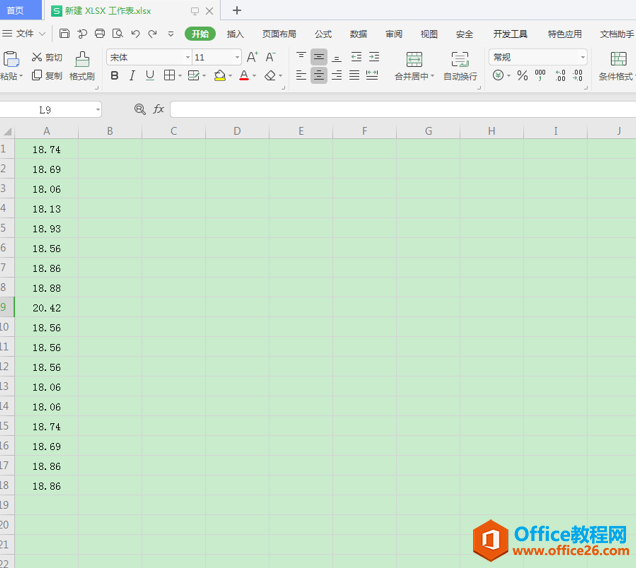Open the number format dropdown
636x568 pixels.
point(583,57)
